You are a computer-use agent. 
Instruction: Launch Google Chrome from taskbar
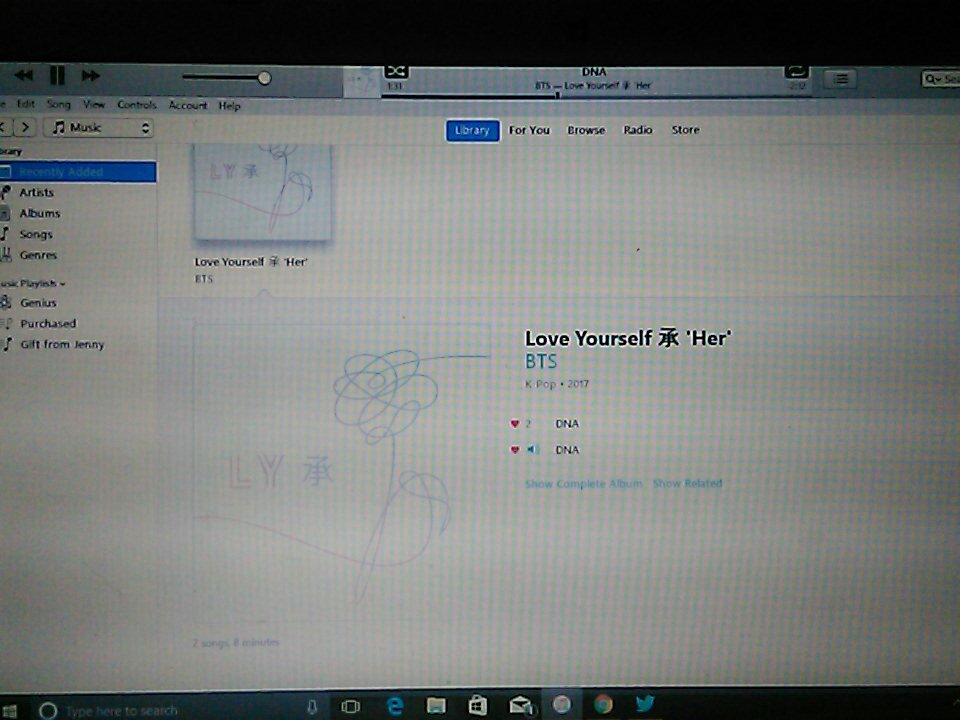pyautogui.click(x=603, y=705)
